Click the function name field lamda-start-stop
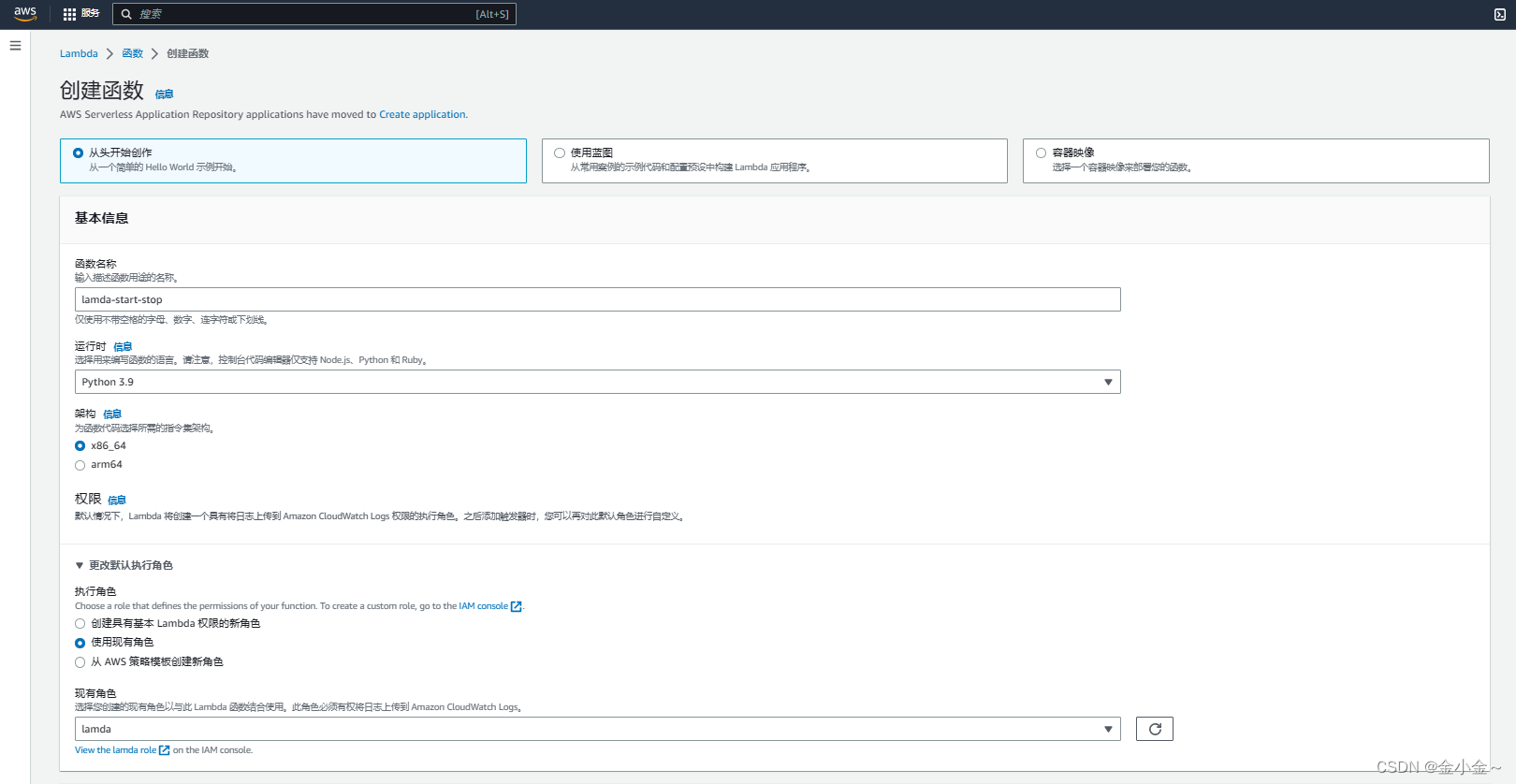This screenshot has width=1516, height=784. 598,299
